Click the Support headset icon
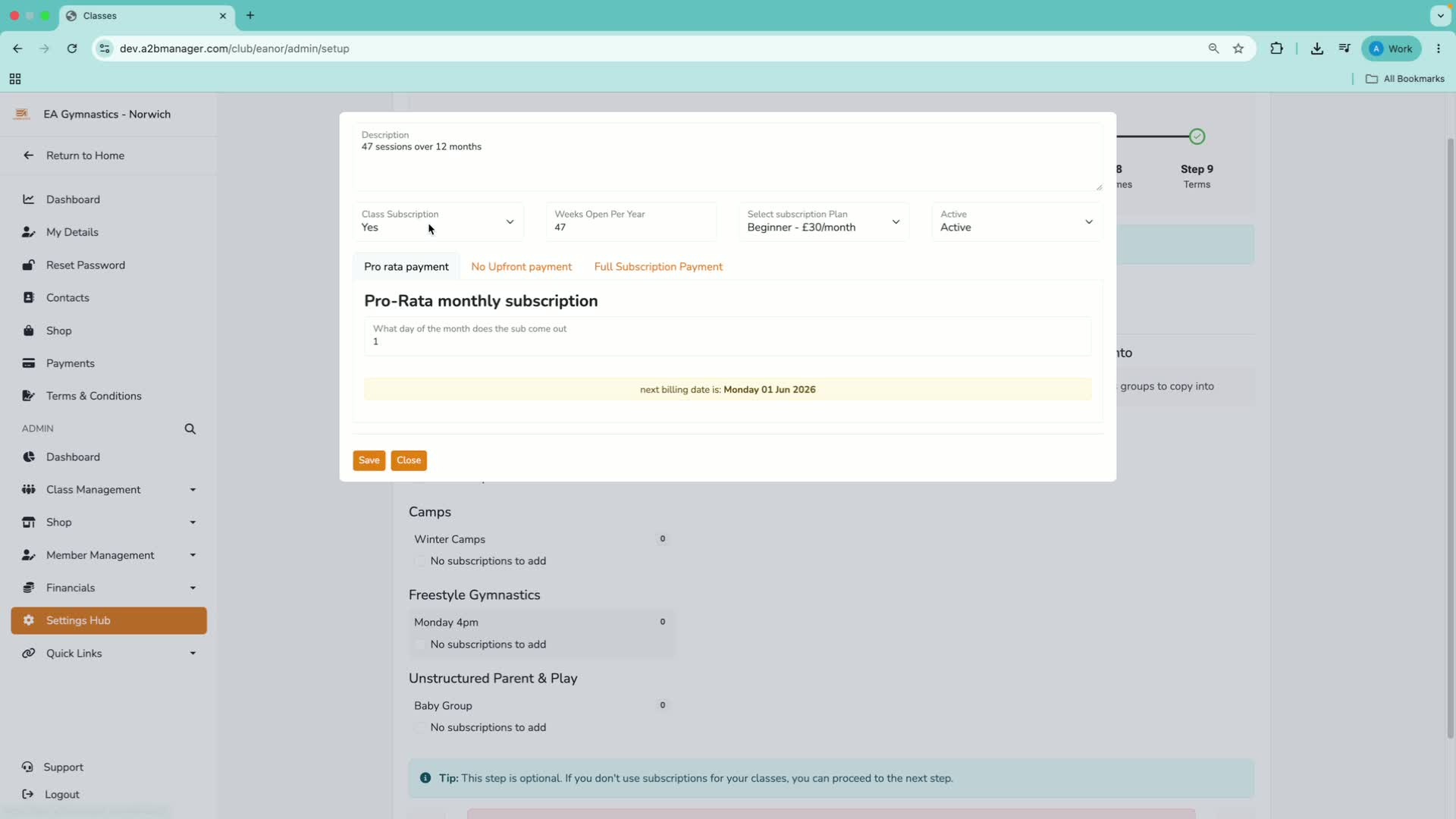 [x=27, y=767]
